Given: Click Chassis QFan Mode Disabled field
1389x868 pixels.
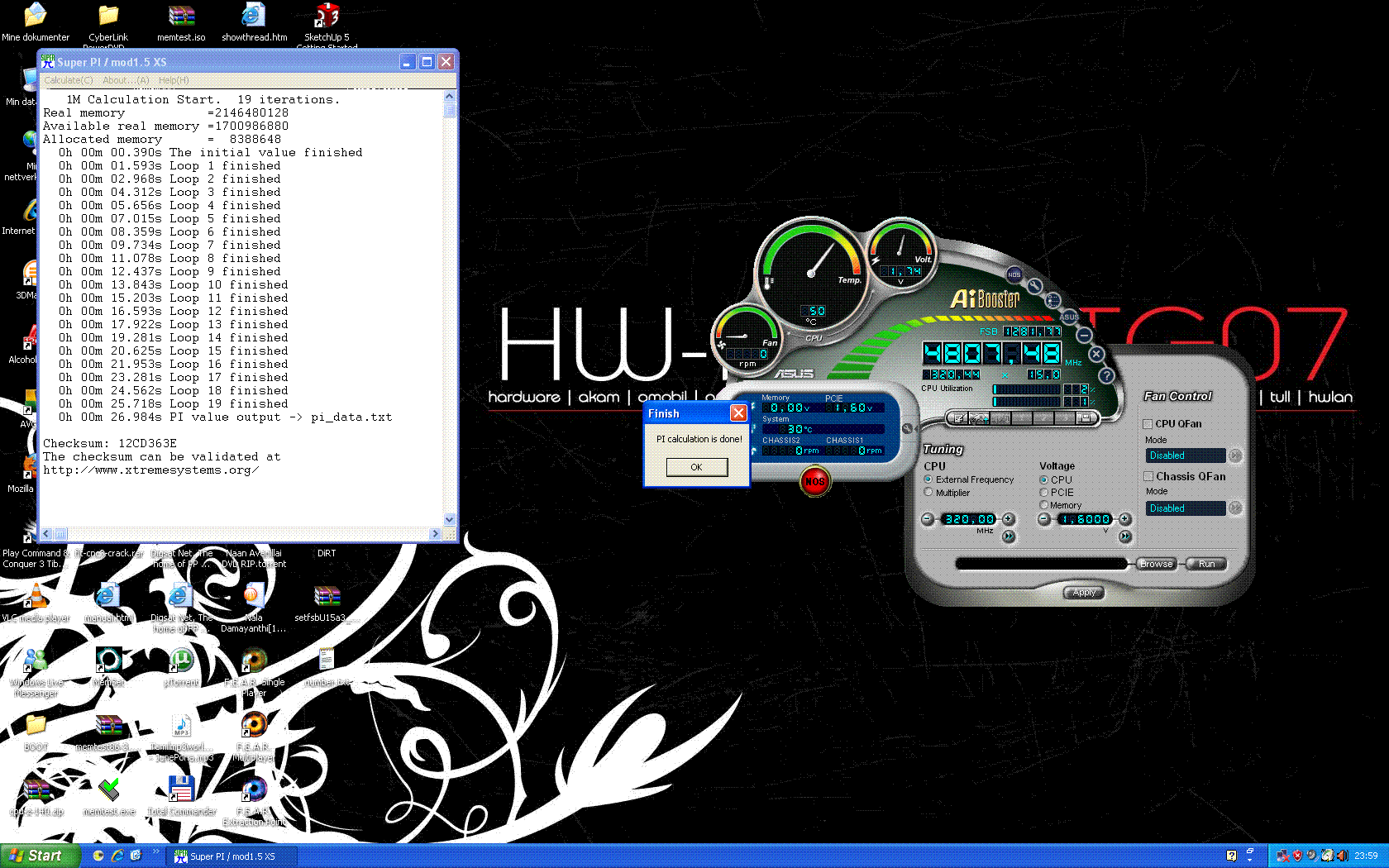Looking at the screenshot, I should pos(1186,508).
